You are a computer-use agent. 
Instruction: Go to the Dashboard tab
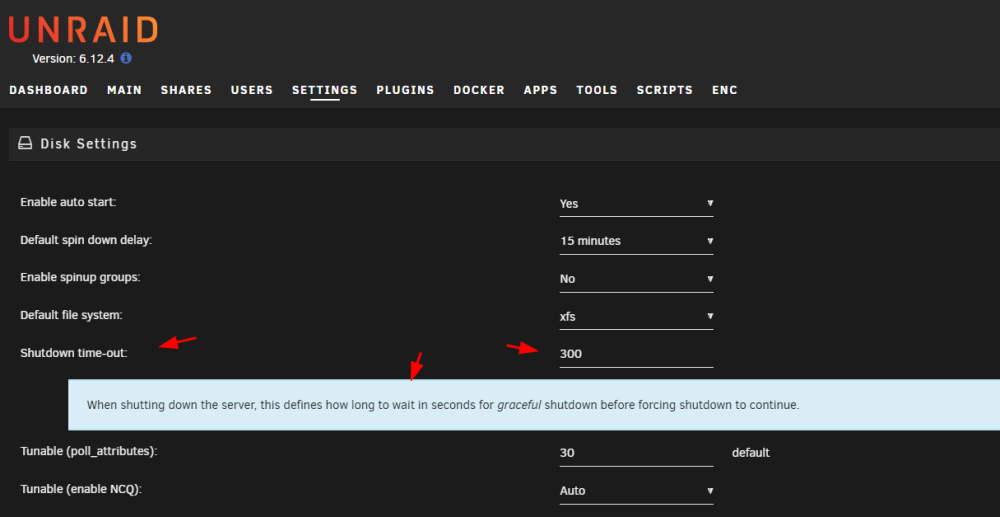pyautogui.click(x=48, y=90)
